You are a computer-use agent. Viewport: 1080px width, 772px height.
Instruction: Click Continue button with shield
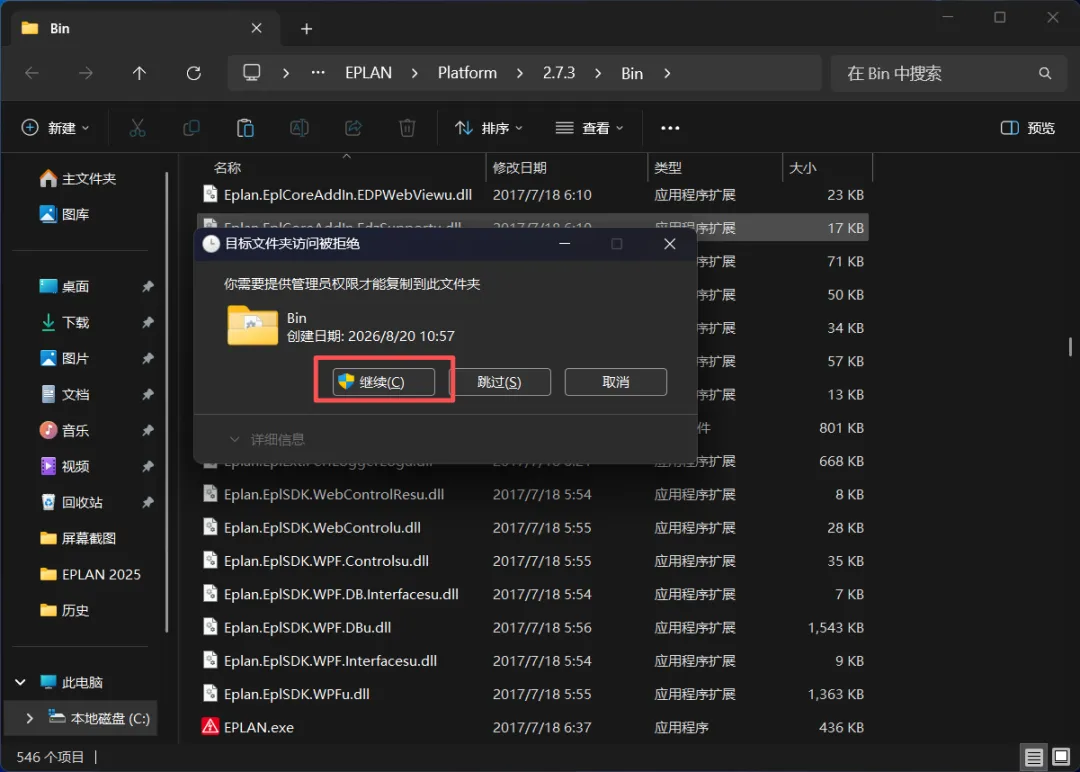pyautogui.click(x=384, y=382)
